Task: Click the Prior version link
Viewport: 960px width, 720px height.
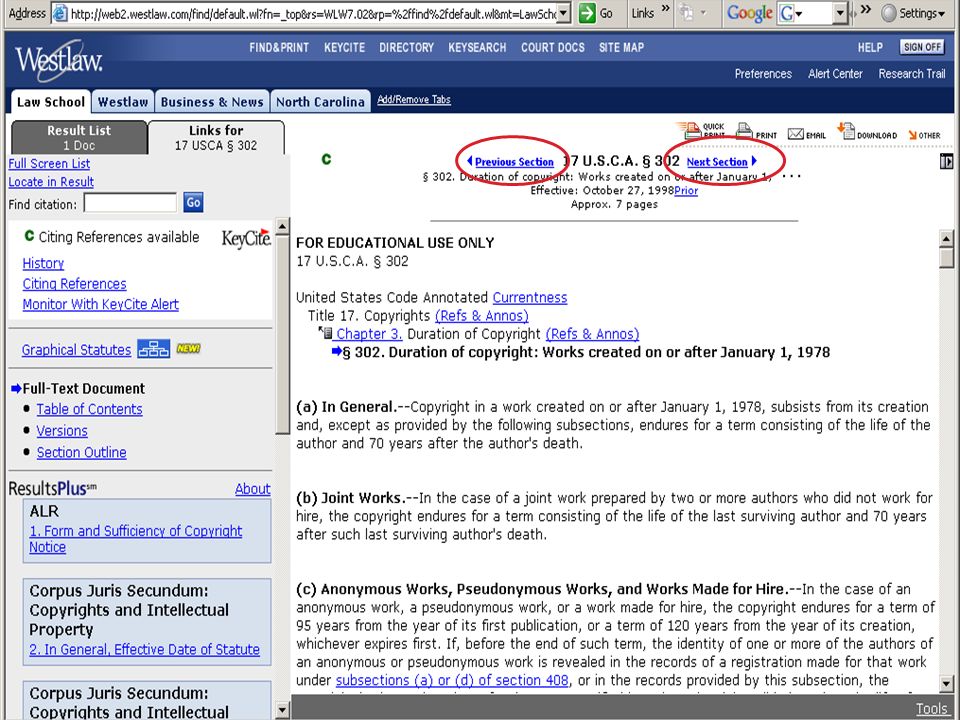Action: pyautogui.click(x=686, y=190)
